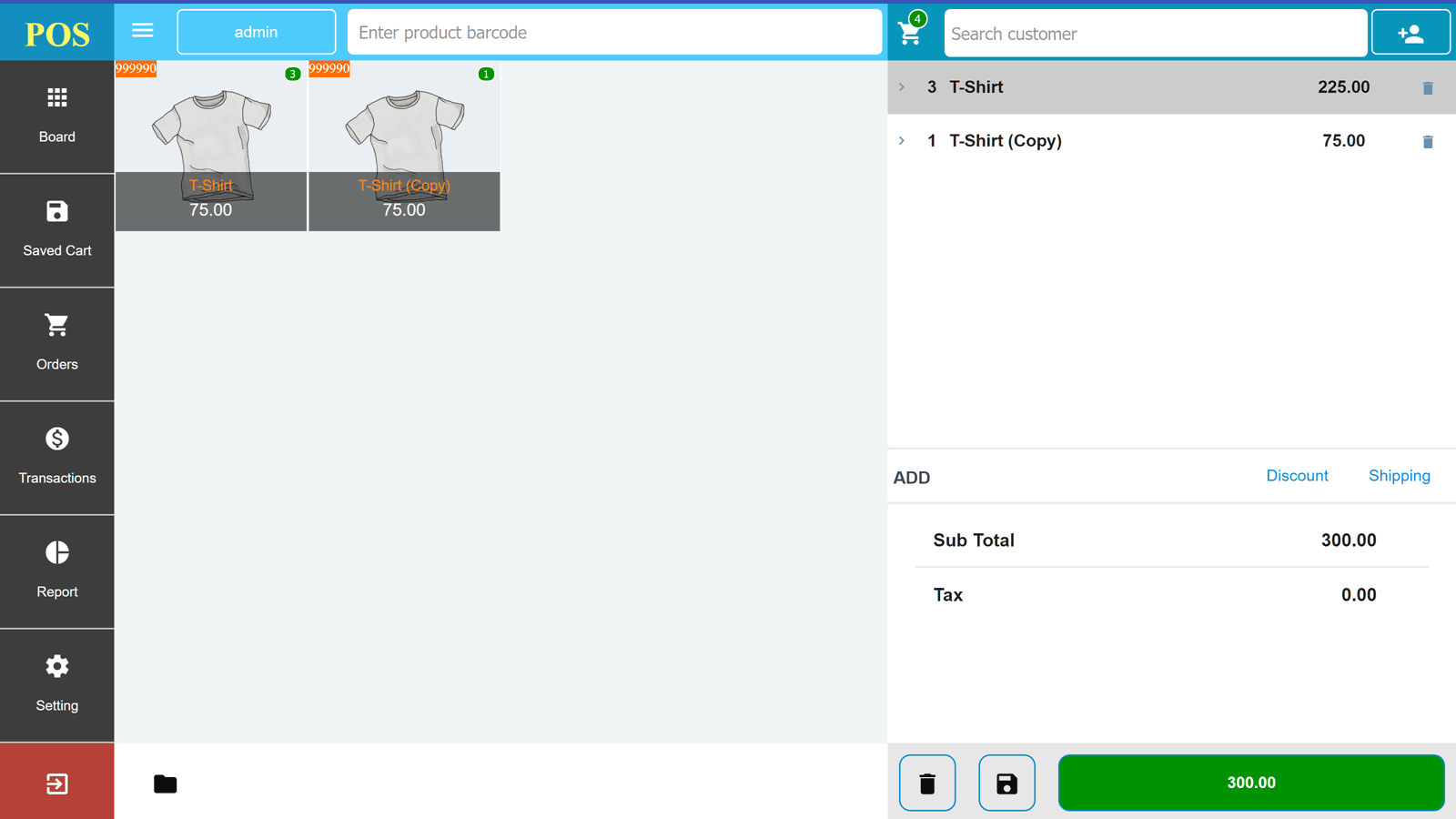Add T-Shirt product tile to cart

210,146
